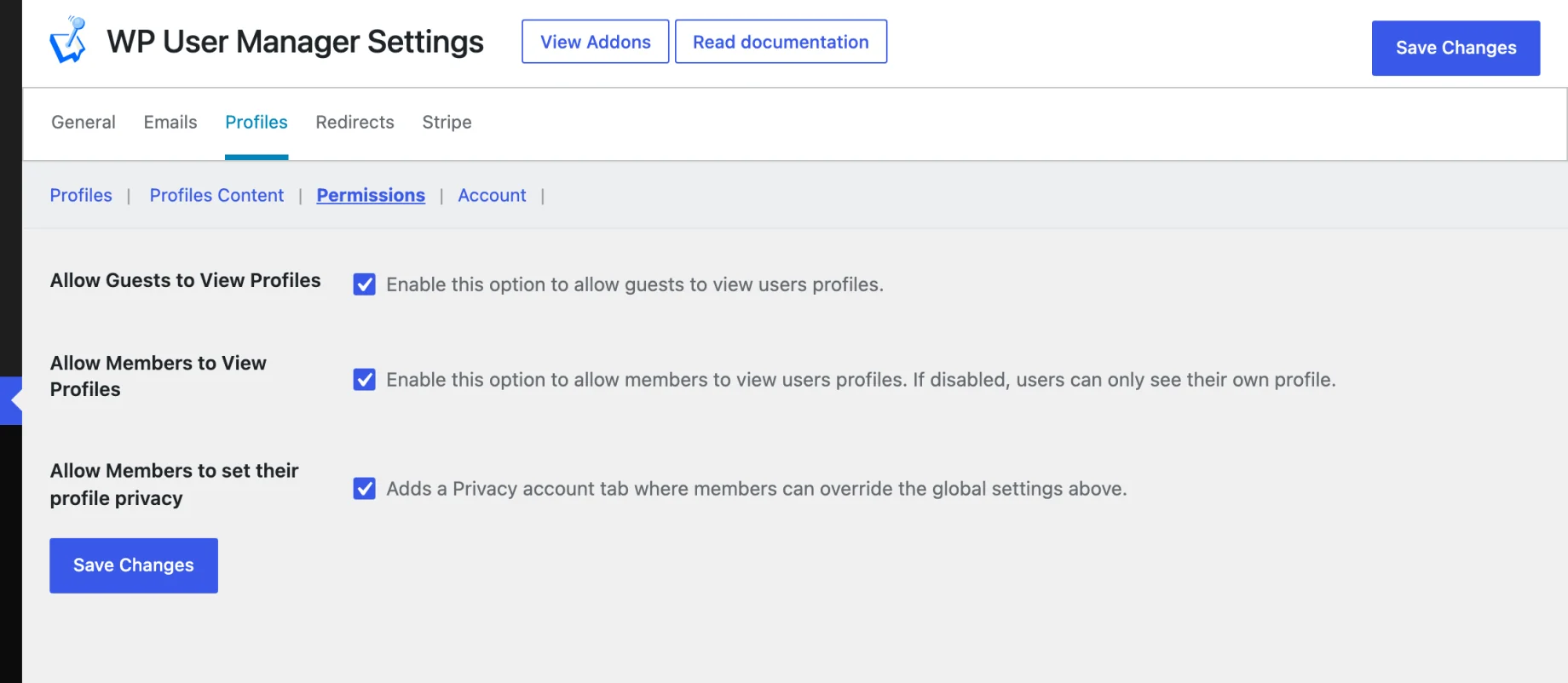Click the WP User Manager Settings heading
1568x683 pixels.
click(x=295, y=42)
